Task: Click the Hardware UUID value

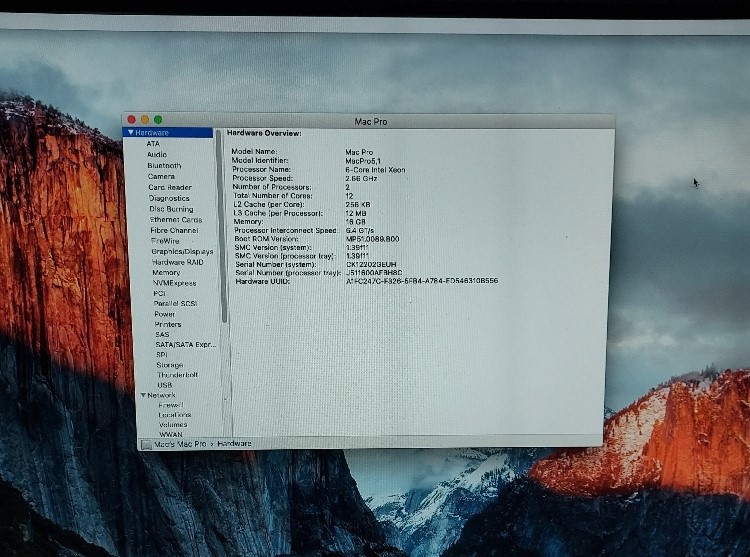Action: click(422, 281)
